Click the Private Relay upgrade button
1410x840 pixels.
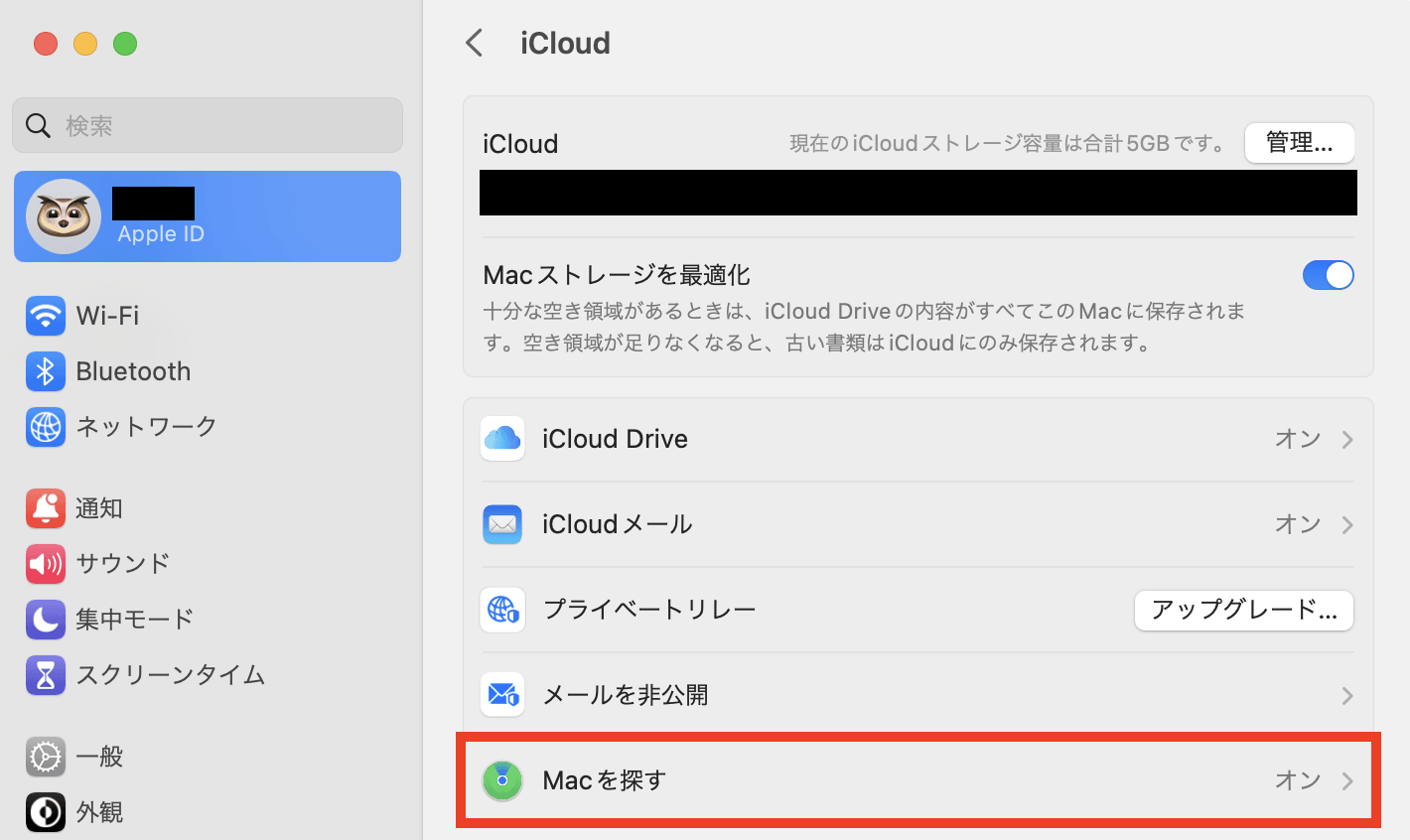coord(1243,610)
